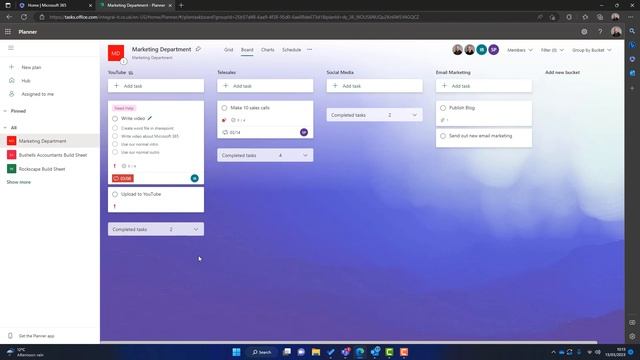Mark Upload to YouTube complete

115,194
